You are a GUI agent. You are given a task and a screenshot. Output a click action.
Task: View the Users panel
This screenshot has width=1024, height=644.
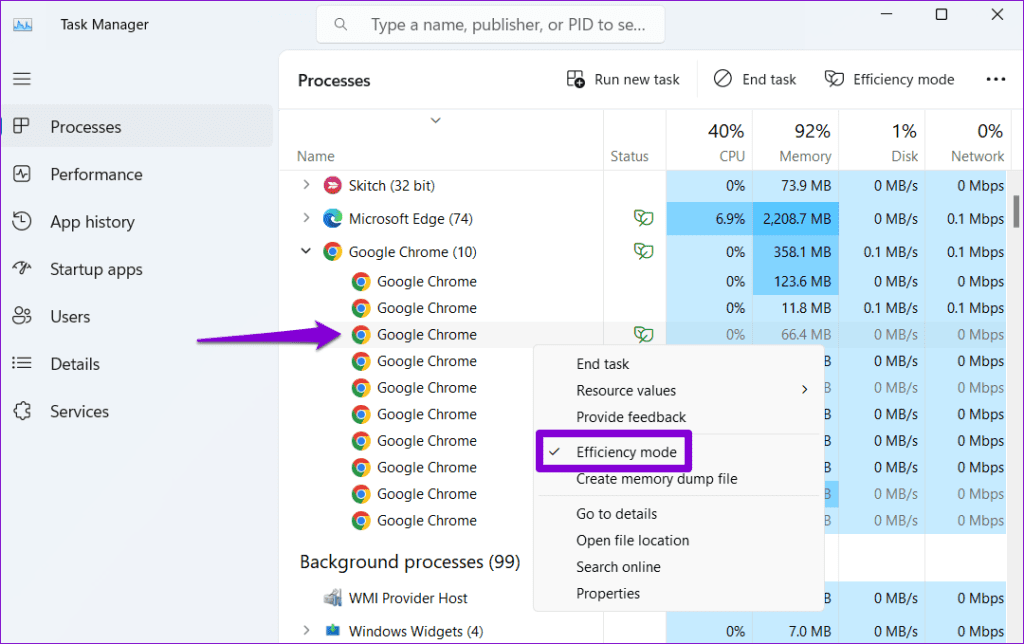[x=70, y=316]
